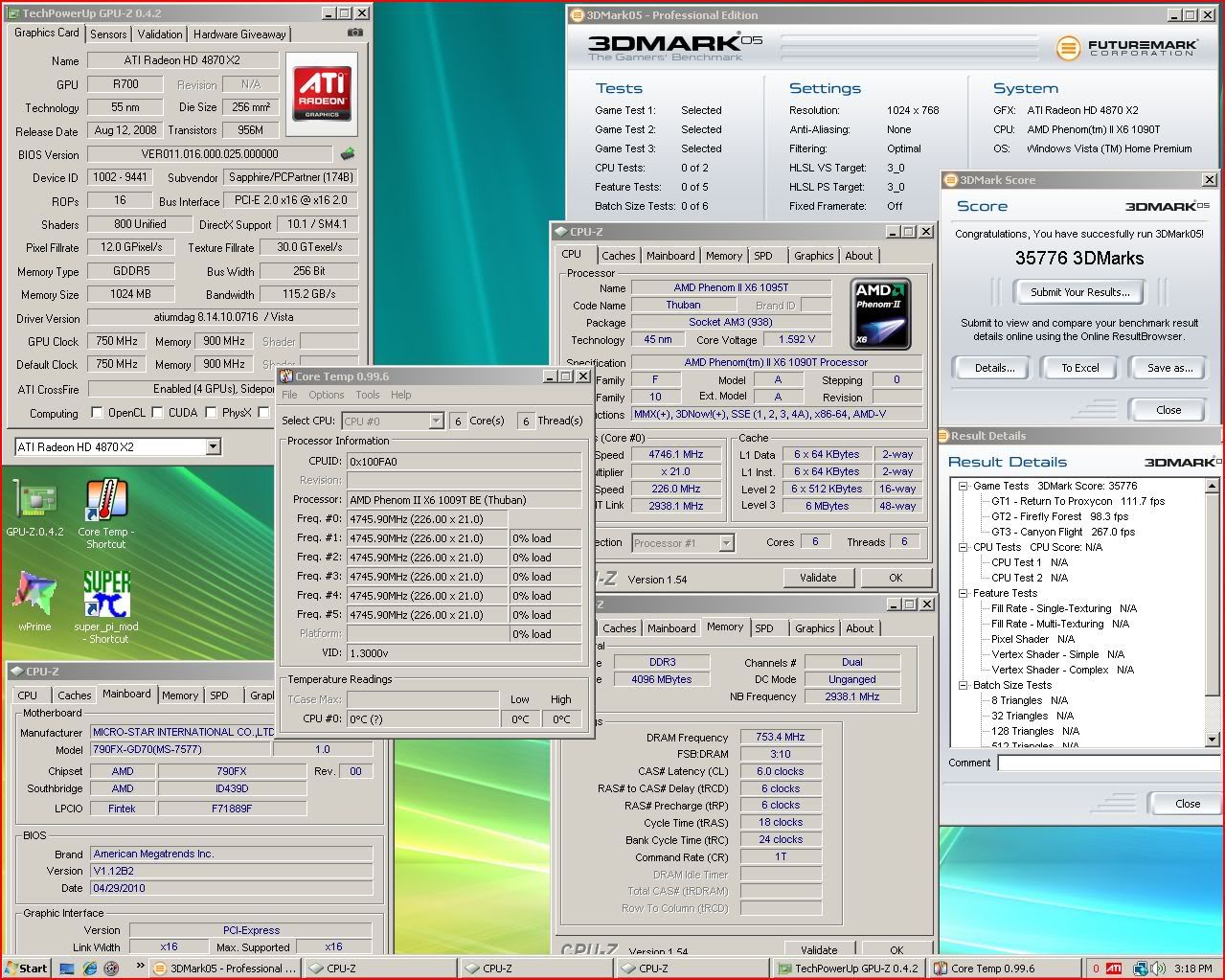Click the volume speaker icon in system tray
Screen dimensions: 1225x980
coord(1157,969)
